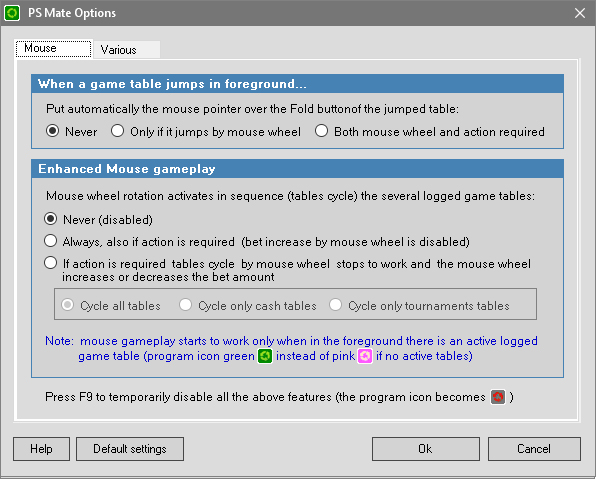Open the Mouse tab

(54, 48)
